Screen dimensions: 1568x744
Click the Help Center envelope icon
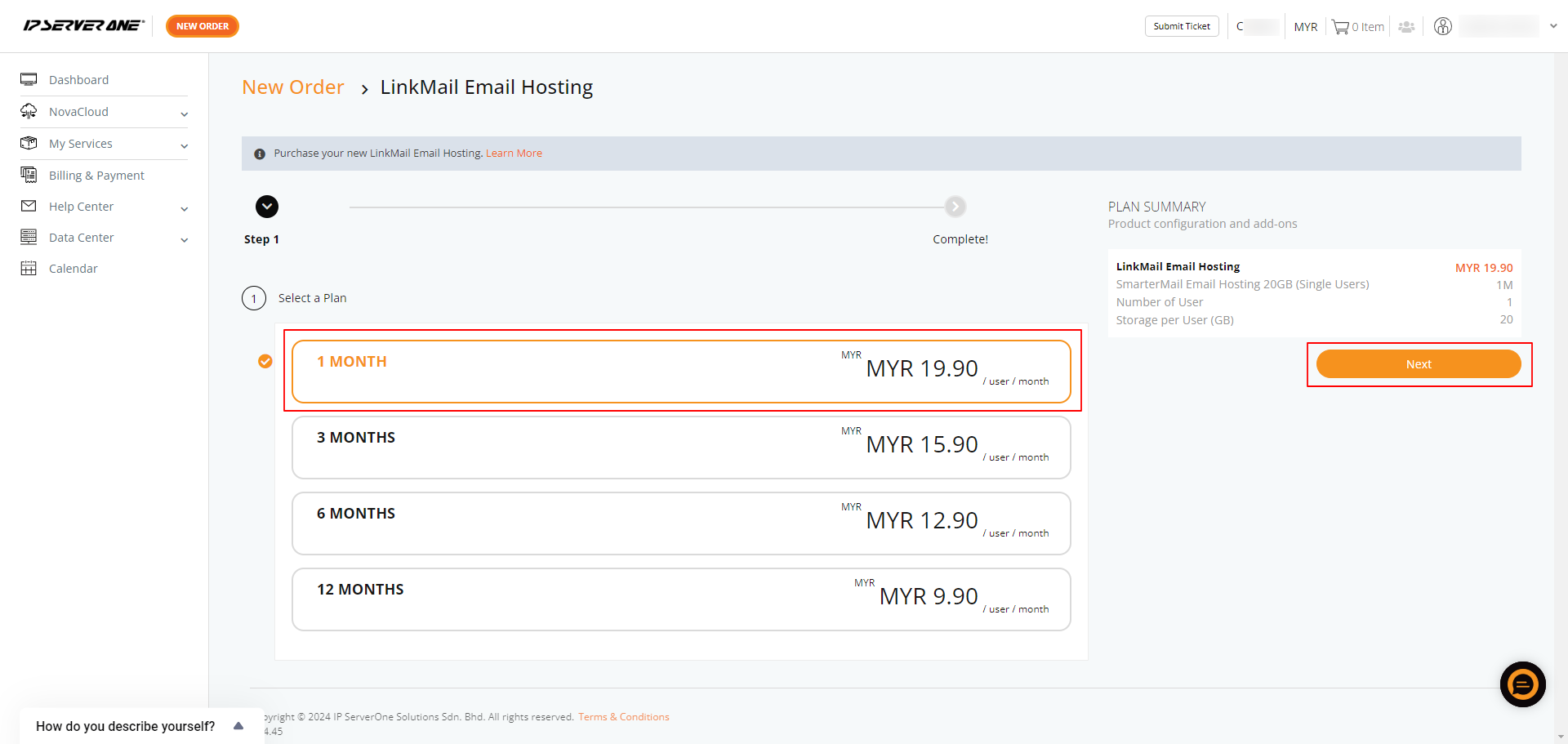(x=29, y=206)
